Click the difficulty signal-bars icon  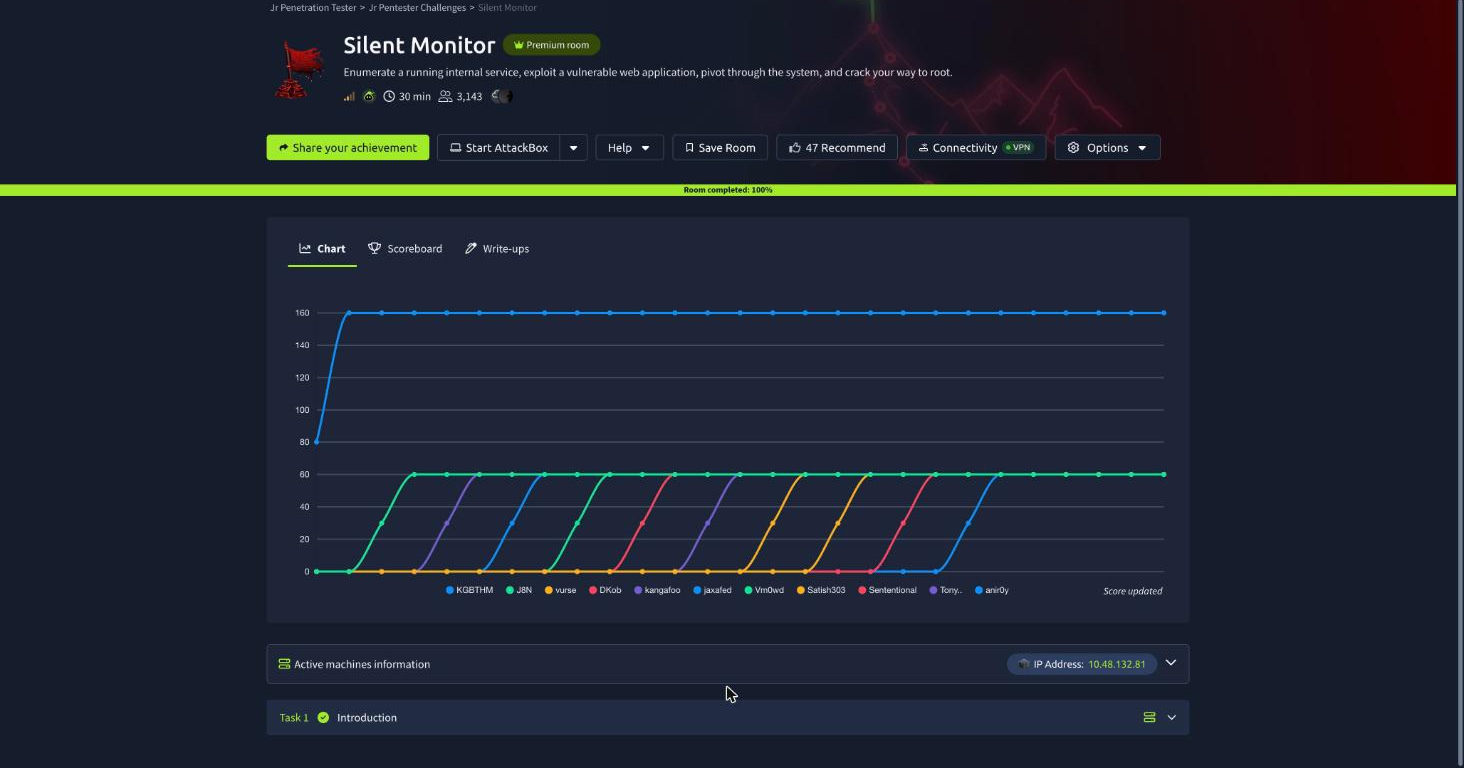point(349,96)
